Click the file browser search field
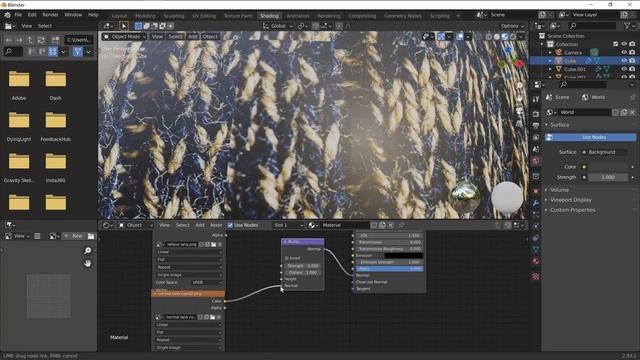 point(13,52)
